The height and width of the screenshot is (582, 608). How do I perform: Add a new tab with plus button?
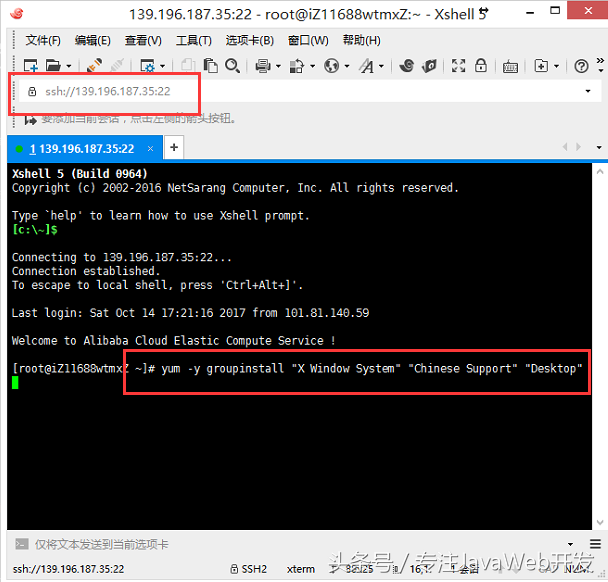click(x=174, y=147)
